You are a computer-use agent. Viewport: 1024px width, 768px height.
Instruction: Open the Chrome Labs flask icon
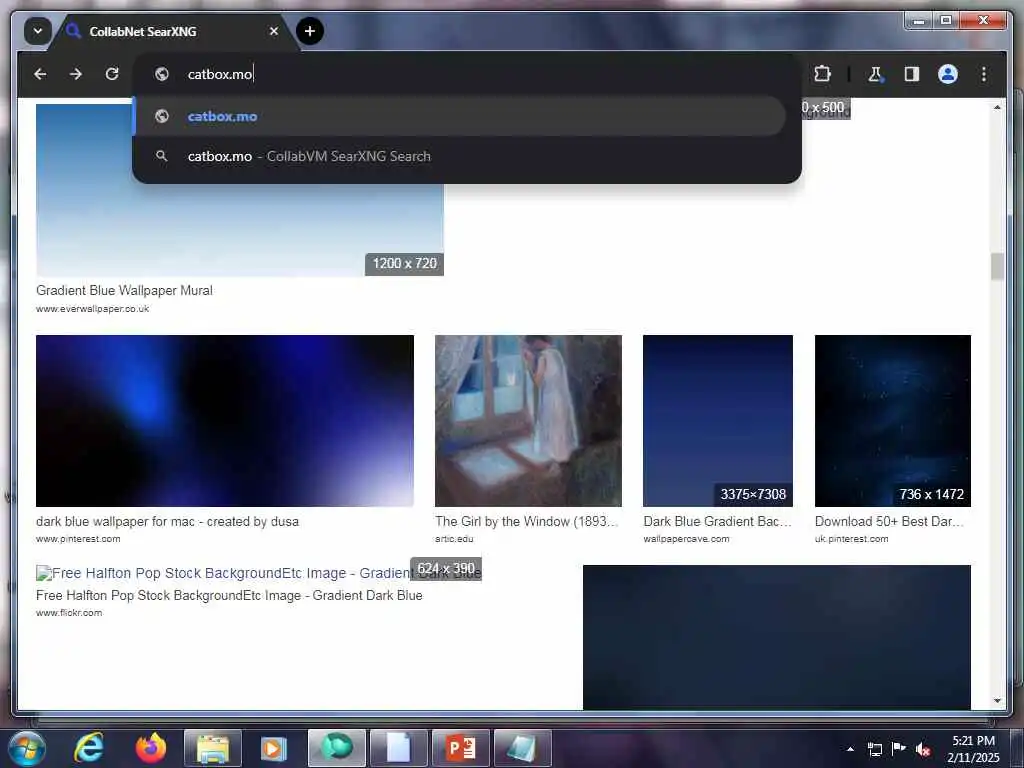click(x=875, y=74)
